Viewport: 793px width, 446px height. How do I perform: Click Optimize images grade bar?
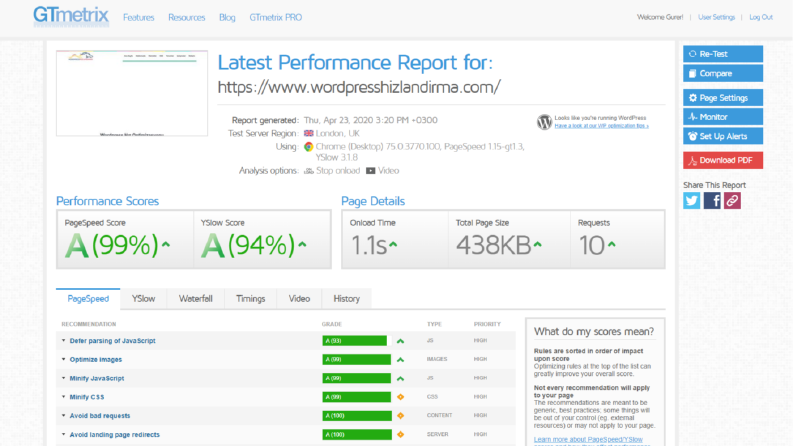click(357, 360)
